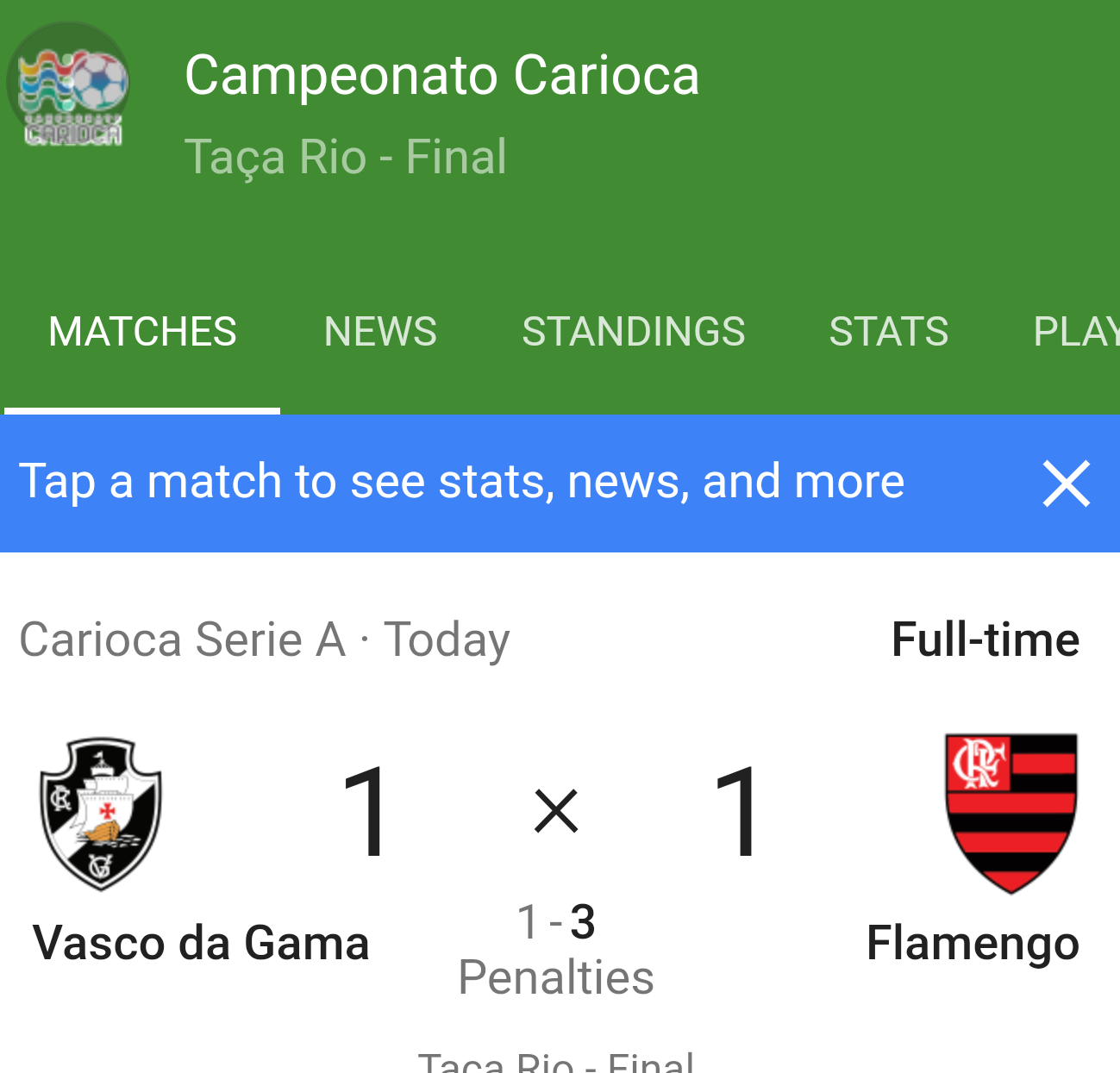Tap Carioca Serie A Today label
1120x1073 pixels.
point(265,640)
